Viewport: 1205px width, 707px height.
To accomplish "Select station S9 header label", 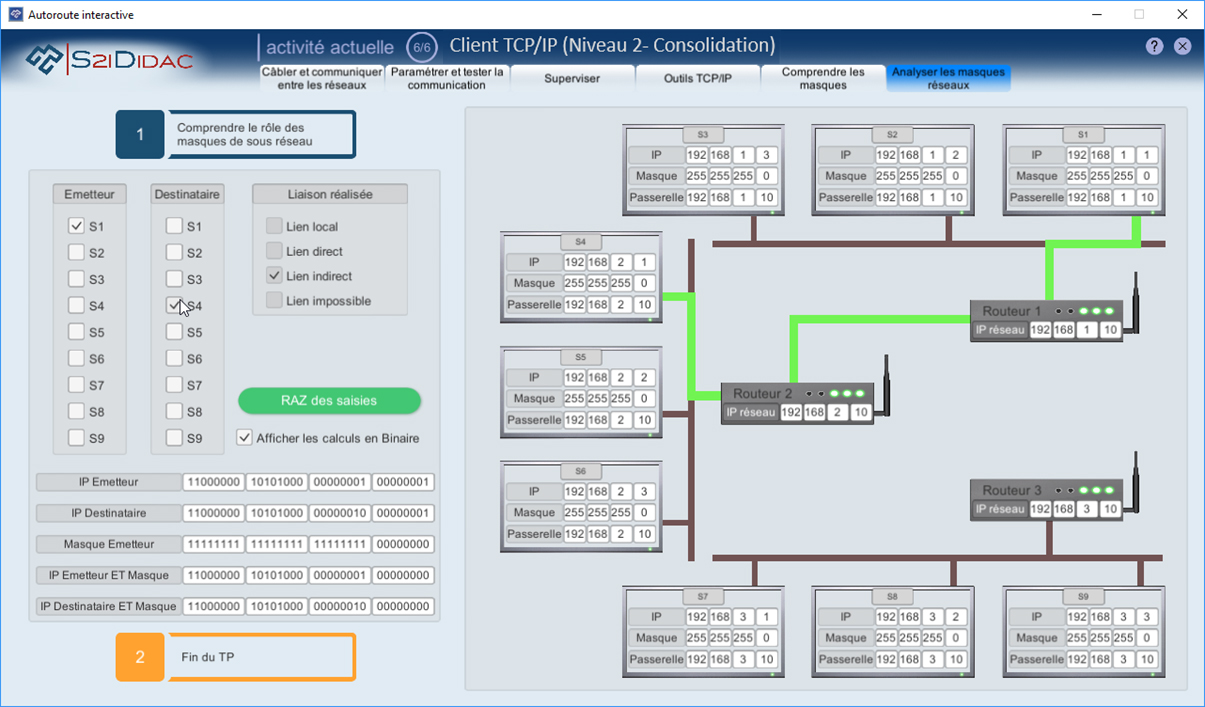I will click(1083, 596).
